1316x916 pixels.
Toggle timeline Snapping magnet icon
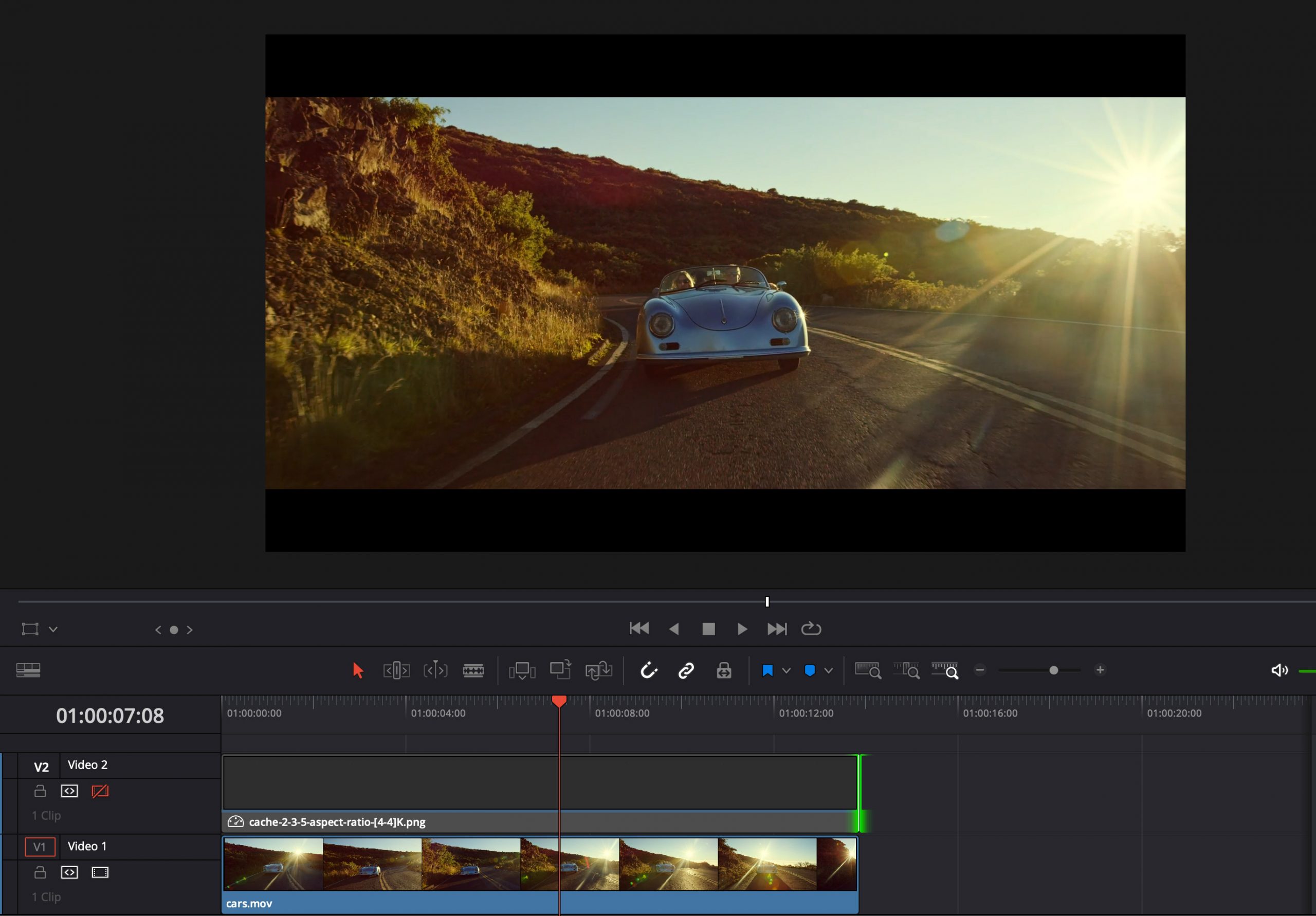648,670
